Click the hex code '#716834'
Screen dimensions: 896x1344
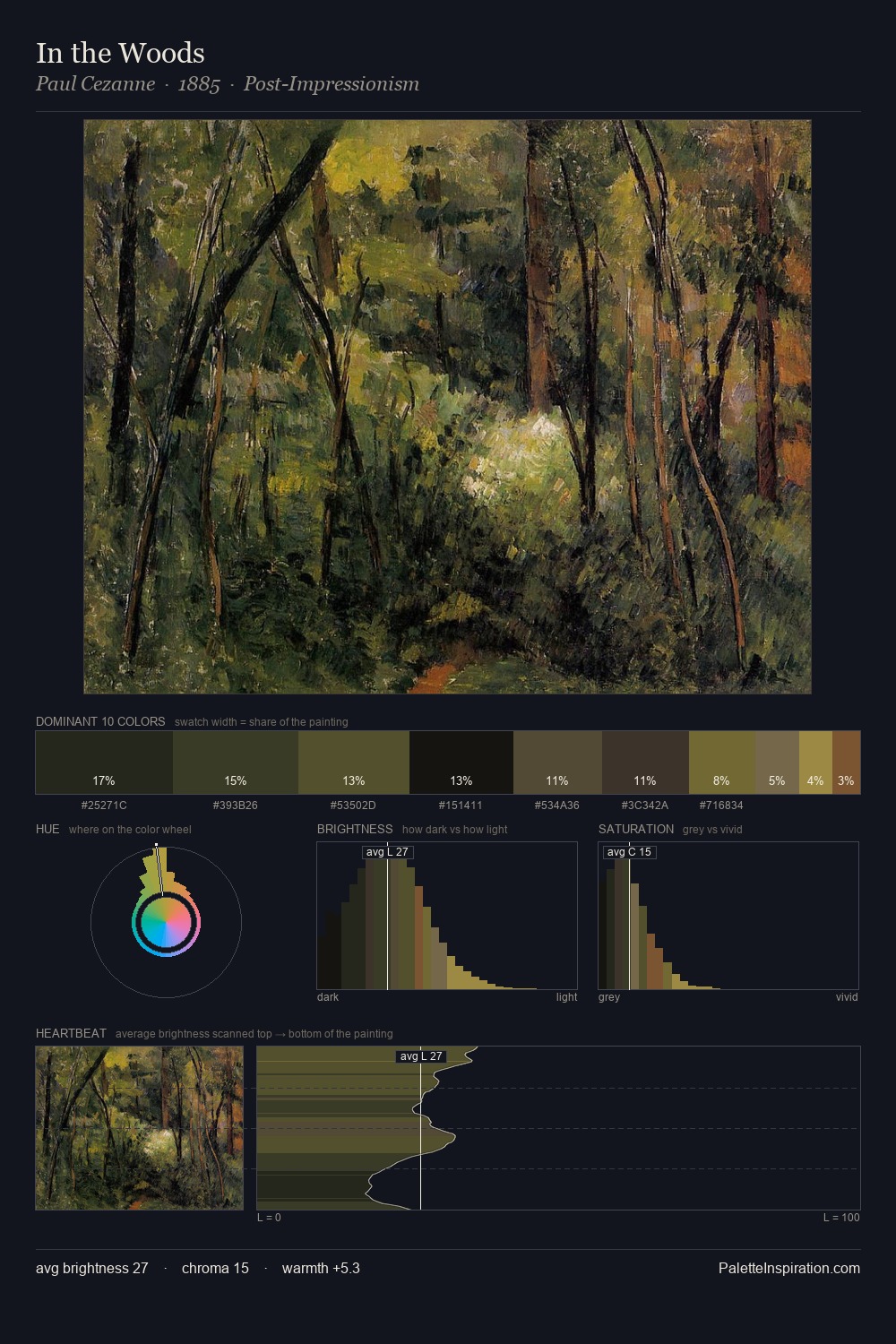pyautogui.click(x=721, y=806)
